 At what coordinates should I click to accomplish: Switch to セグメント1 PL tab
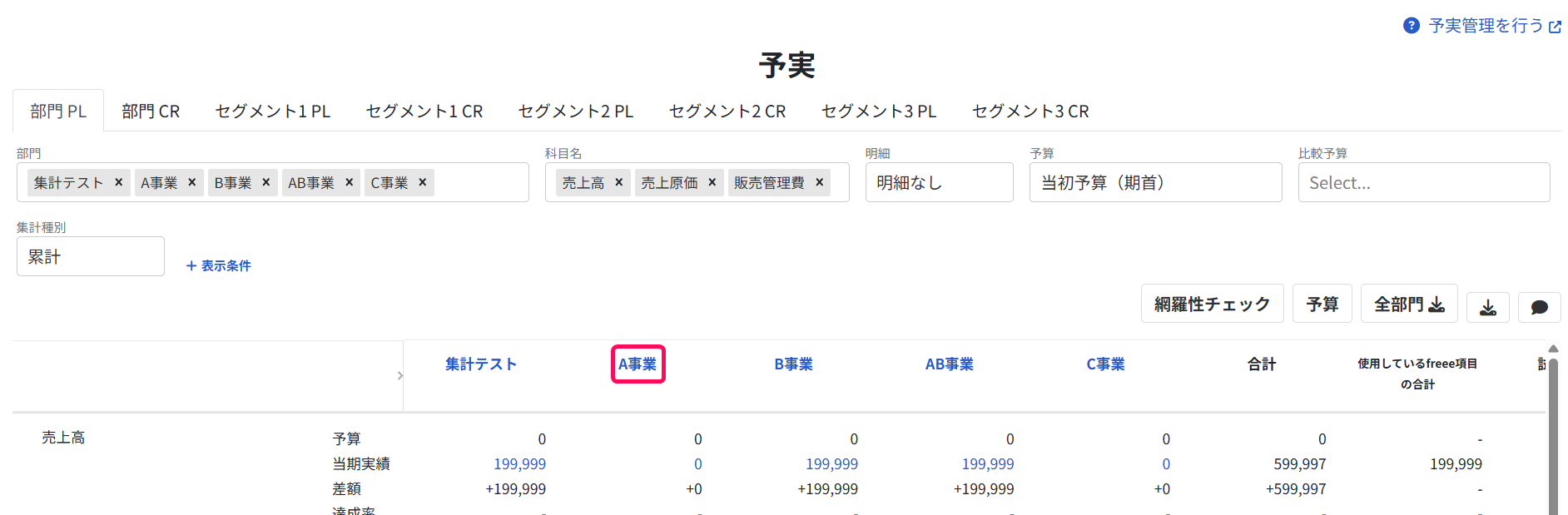pos(273,111)
